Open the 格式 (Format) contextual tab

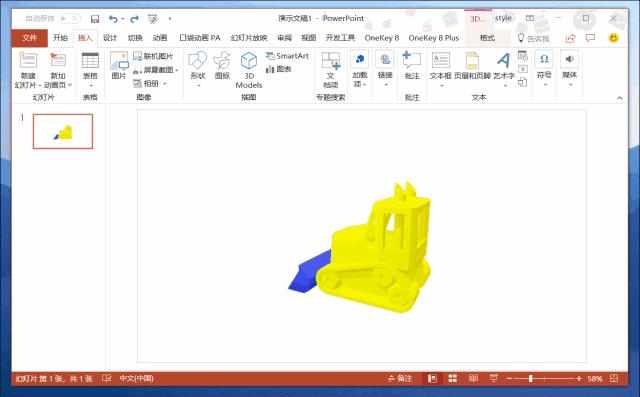pos(487,38)
